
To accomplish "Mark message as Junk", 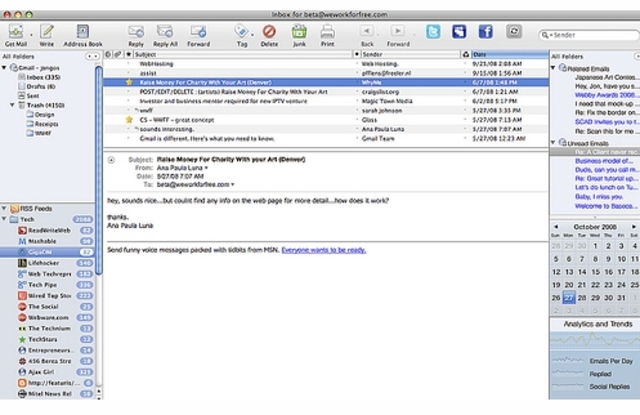I will [x=299, y=31].
